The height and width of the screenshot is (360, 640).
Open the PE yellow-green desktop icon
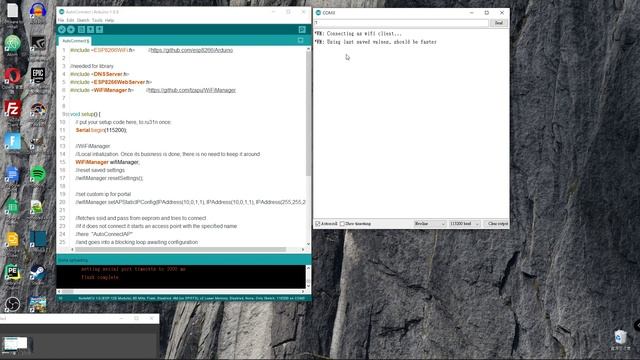click(x=12, y=273)
